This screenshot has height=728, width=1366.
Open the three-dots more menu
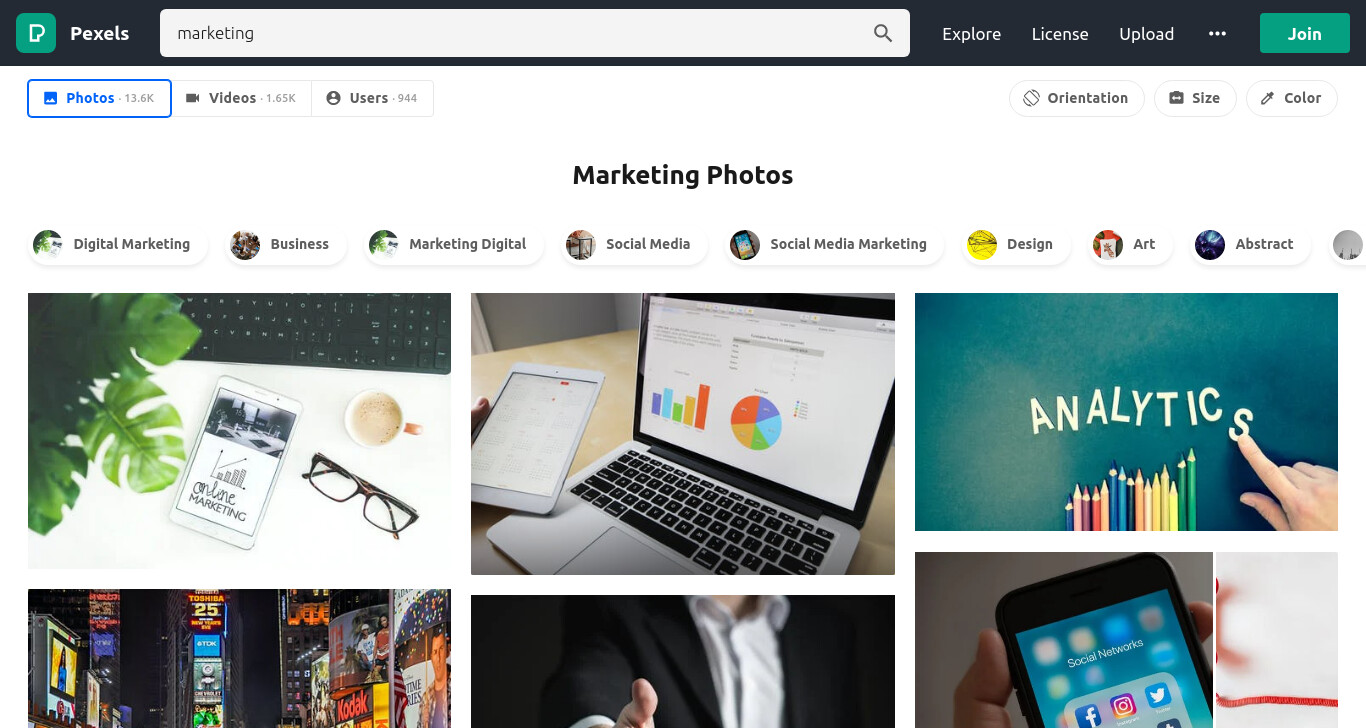click(x=1217, y=33)
